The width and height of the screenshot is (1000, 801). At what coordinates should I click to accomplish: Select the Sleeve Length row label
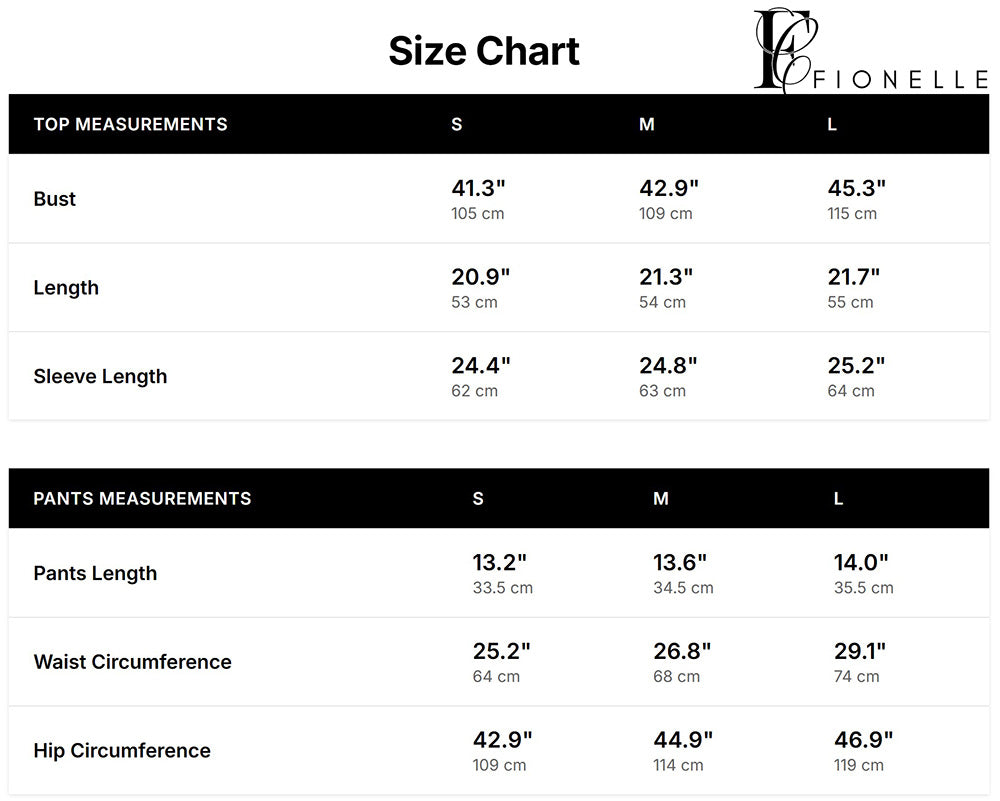pos(100,377)
